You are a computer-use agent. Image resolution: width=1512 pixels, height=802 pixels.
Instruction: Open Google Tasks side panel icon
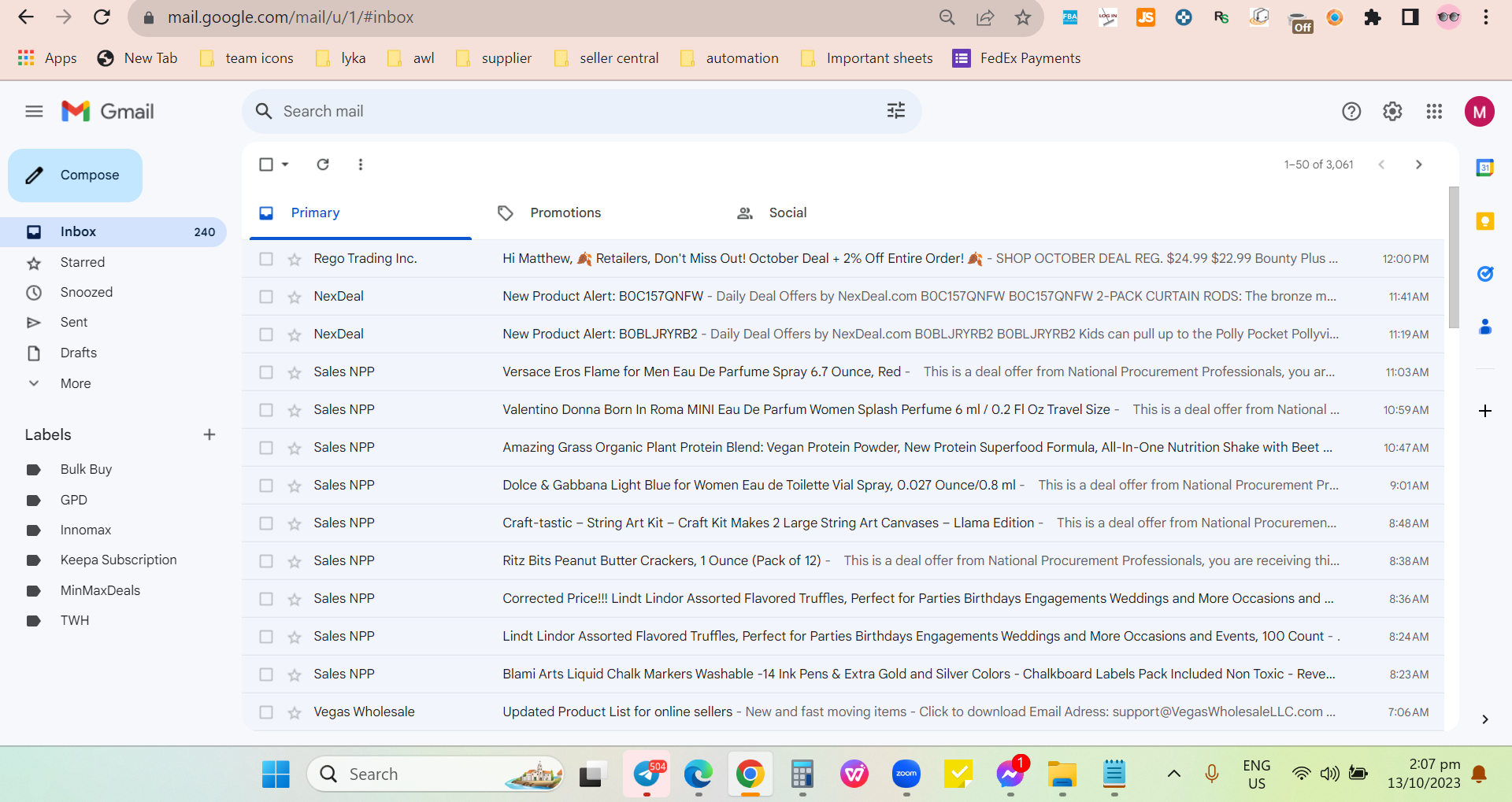1485,274
